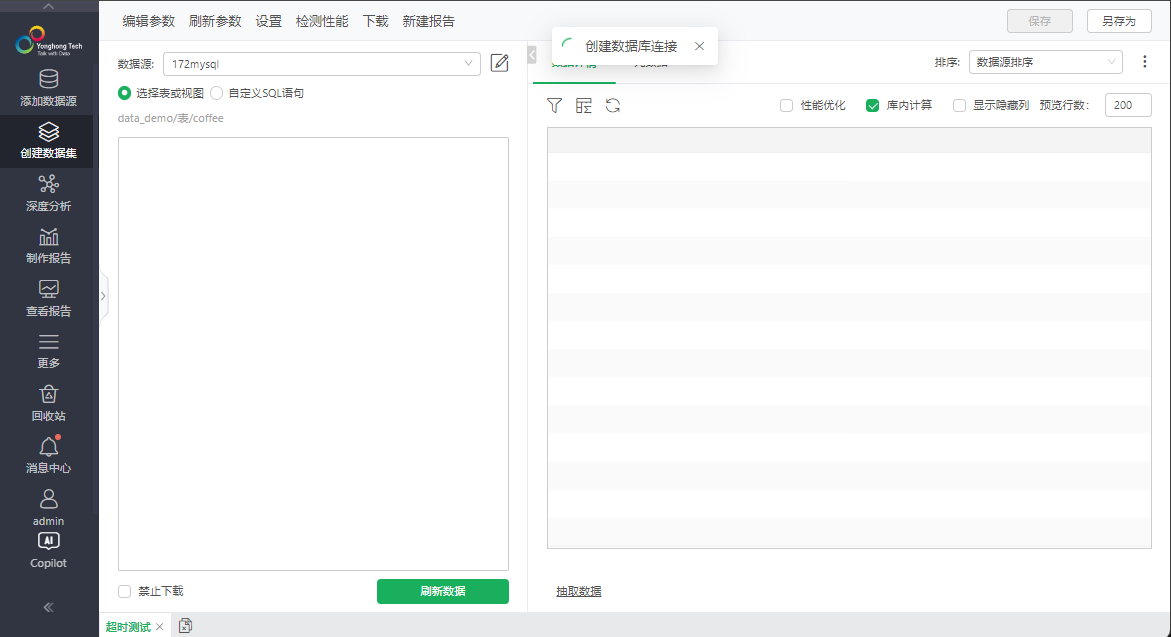The height and width of the screenshot is (637, 1171).
Task: Launch Copilot from the sidebar
Action: (x=47, y=550)
